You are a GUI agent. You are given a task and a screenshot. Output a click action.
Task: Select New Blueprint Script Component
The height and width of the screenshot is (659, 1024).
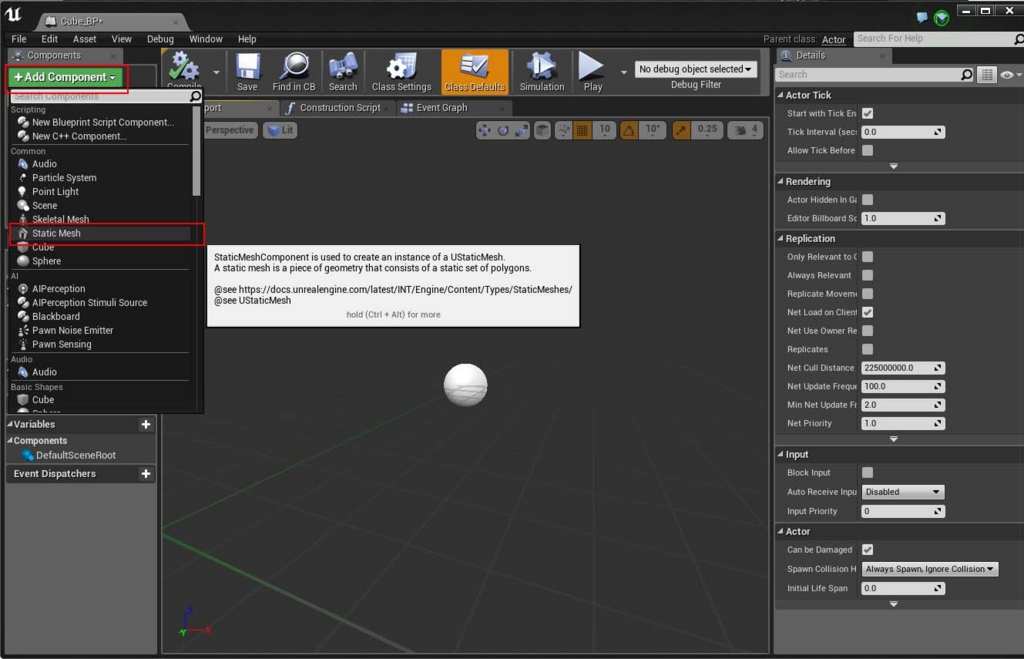pyautogui.click(x=103, y=123)
